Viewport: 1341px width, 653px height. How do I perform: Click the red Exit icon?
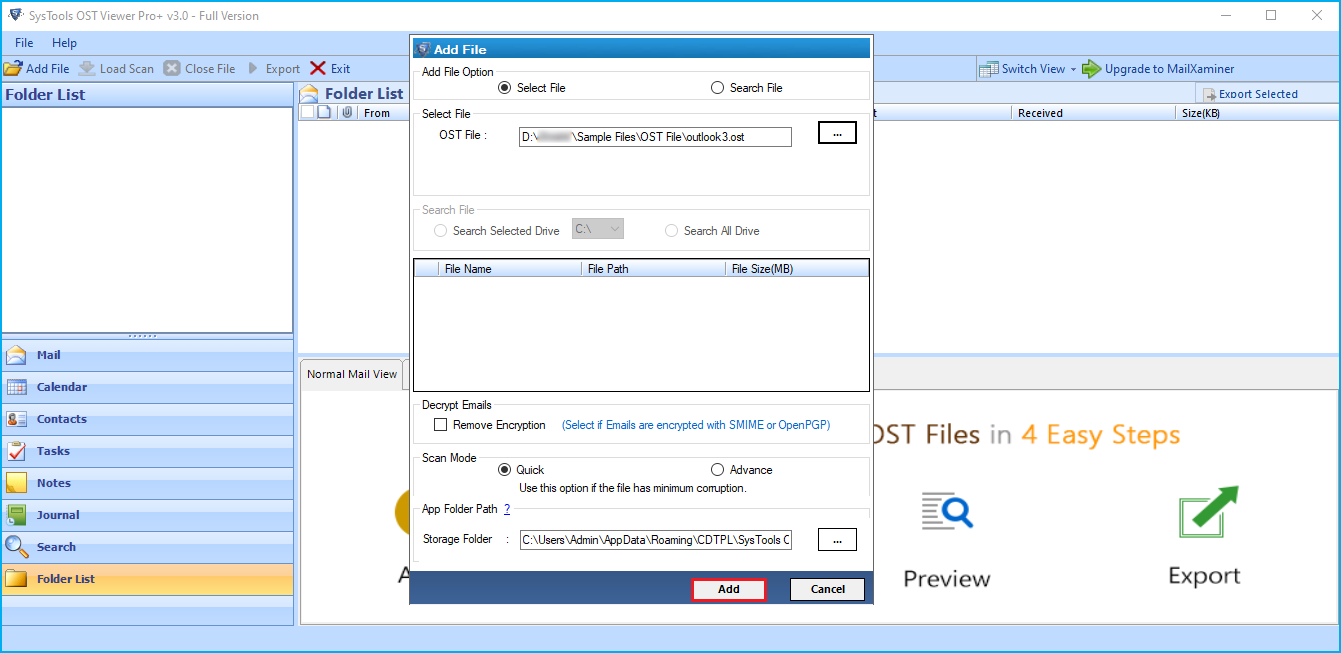(x=318, y=68)
